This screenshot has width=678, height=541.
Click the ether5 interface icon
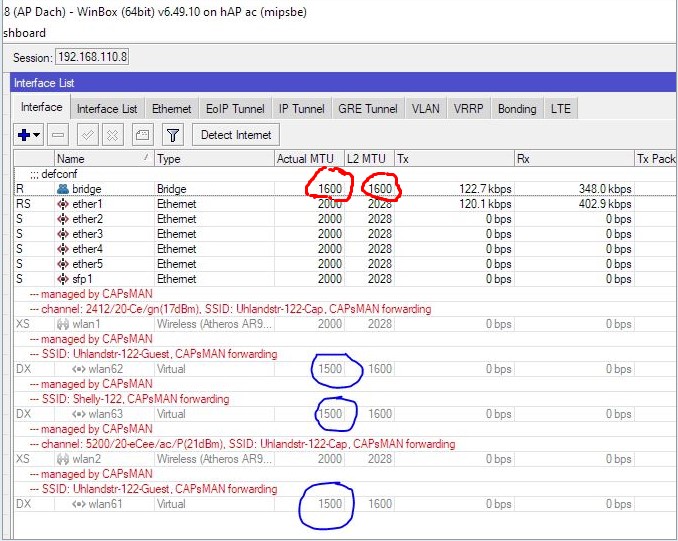click(x=63, y=264)
